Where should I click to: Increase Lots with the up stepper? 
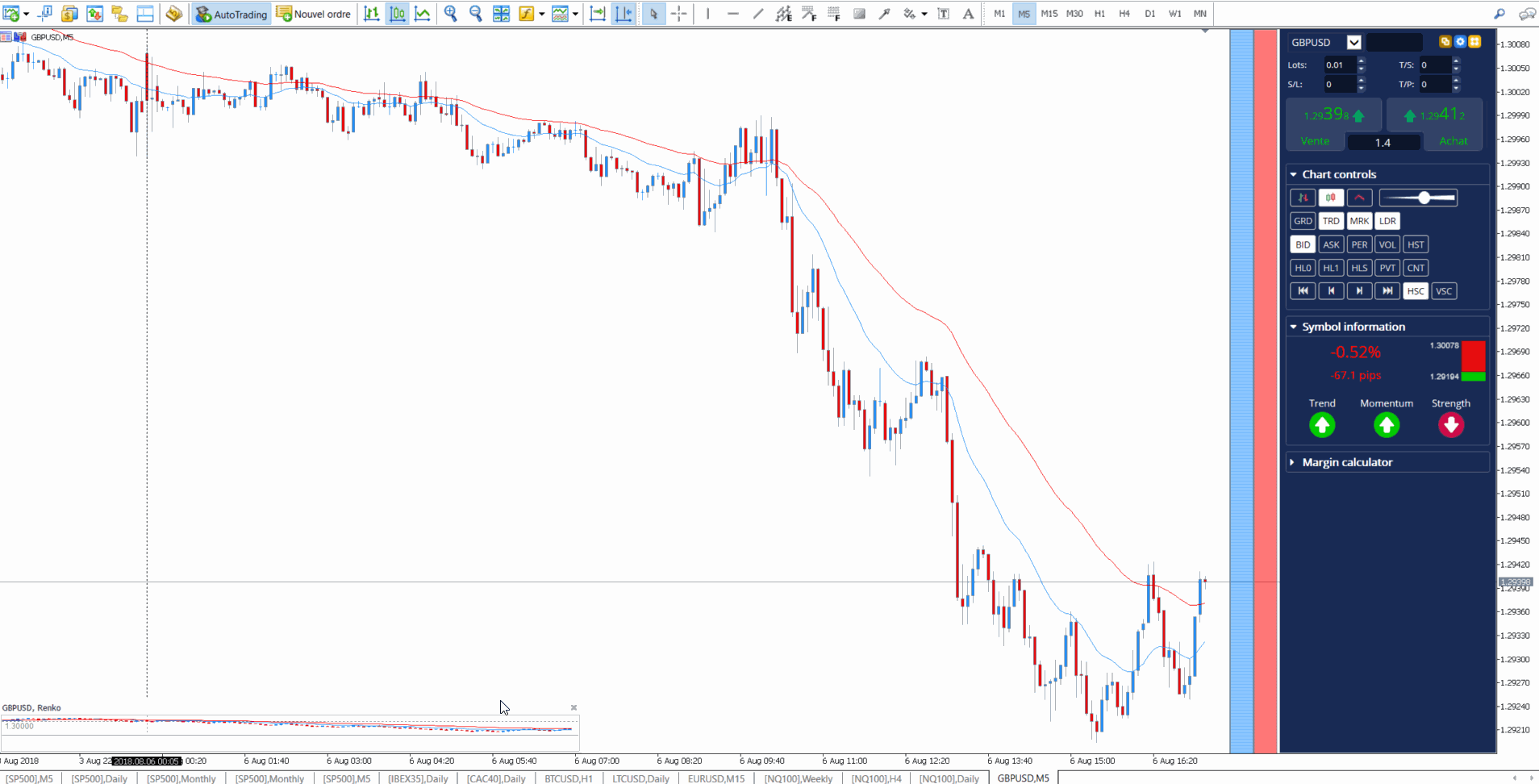click(1362, 61)
